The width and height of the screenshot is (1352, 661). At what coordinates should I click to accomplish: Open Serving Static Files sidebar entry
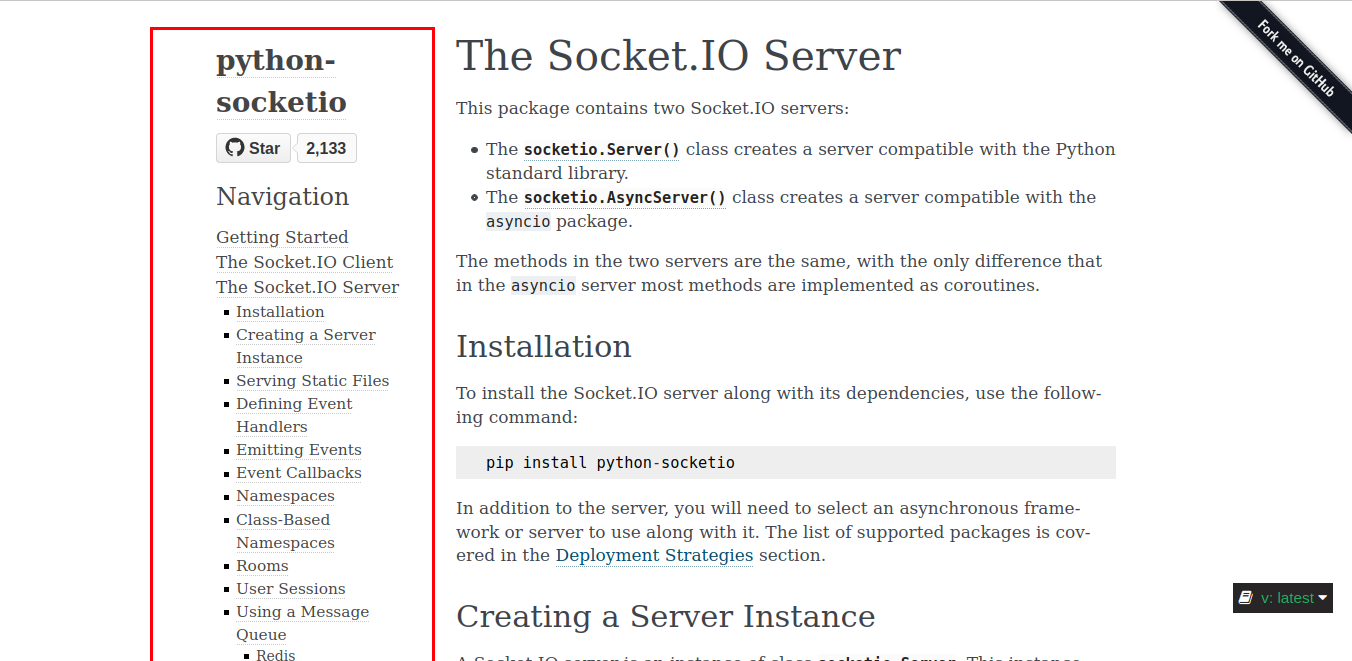(x=312, y=381)
